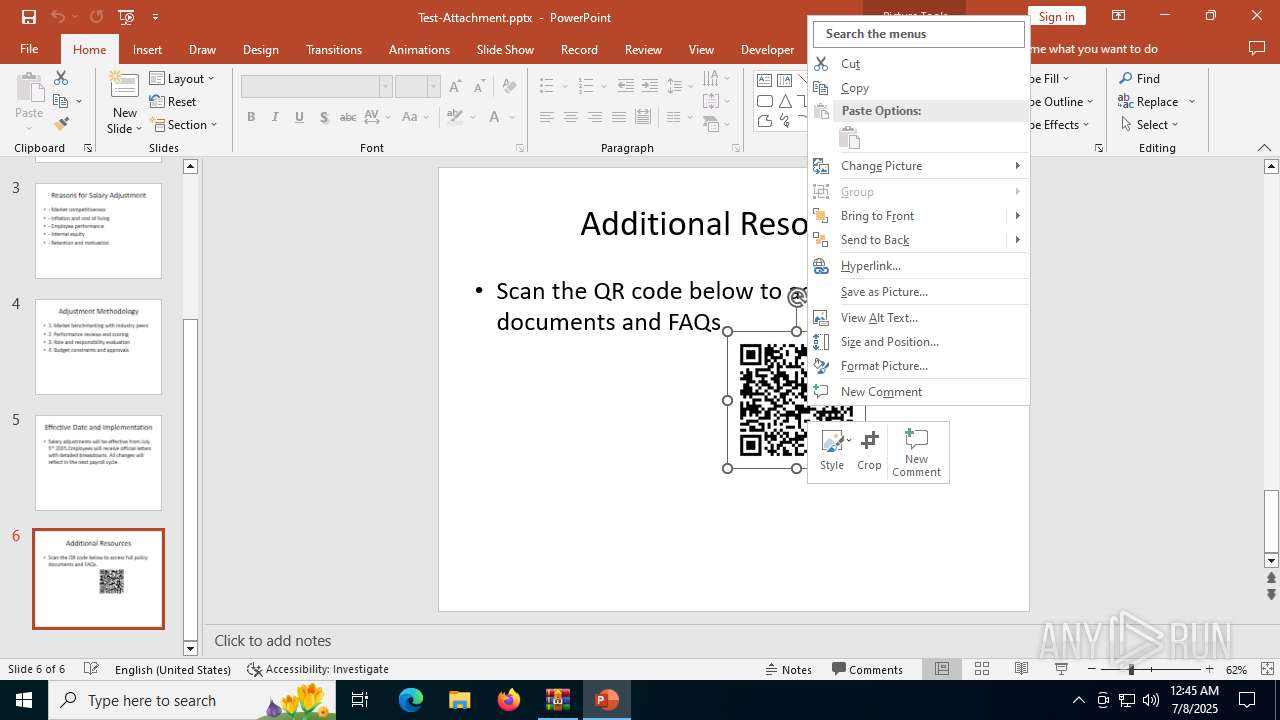Click the Find button
Image resolution: width=1280 pixels, height=720 pixels.
tap(1139, 79)
